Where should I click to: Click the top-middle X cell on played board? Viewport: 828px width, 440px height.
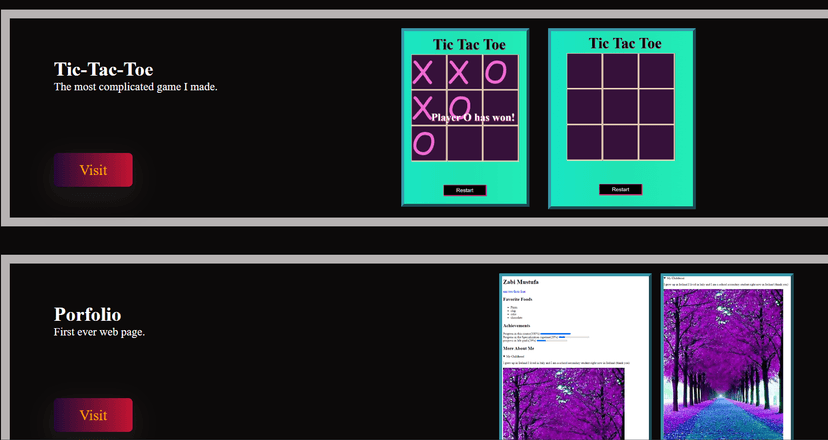pos(464,72)
